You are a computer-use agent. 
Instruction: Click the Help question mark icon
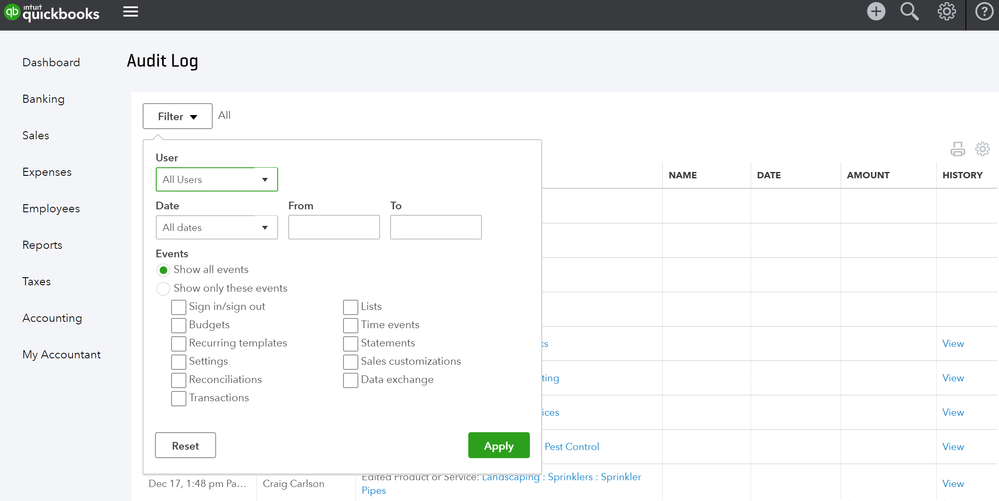point(984,12)
